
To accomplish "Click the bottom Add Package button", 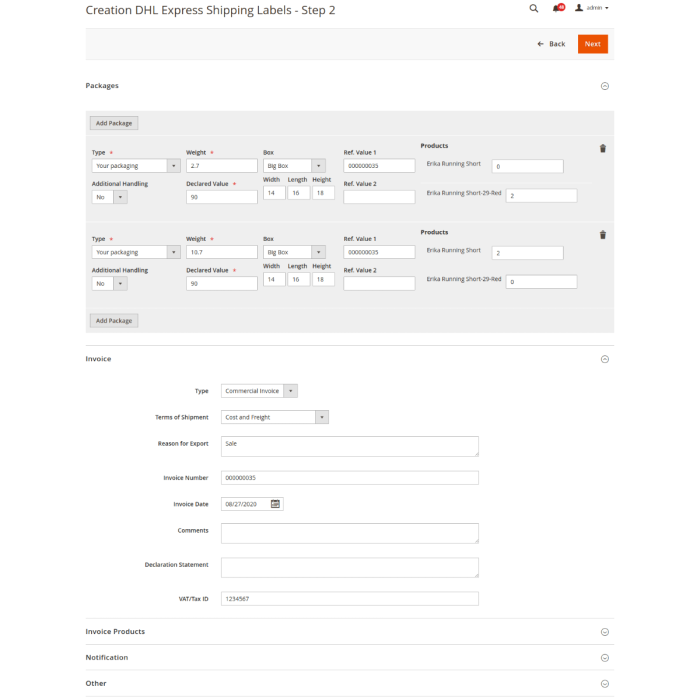I will [114, 321].
